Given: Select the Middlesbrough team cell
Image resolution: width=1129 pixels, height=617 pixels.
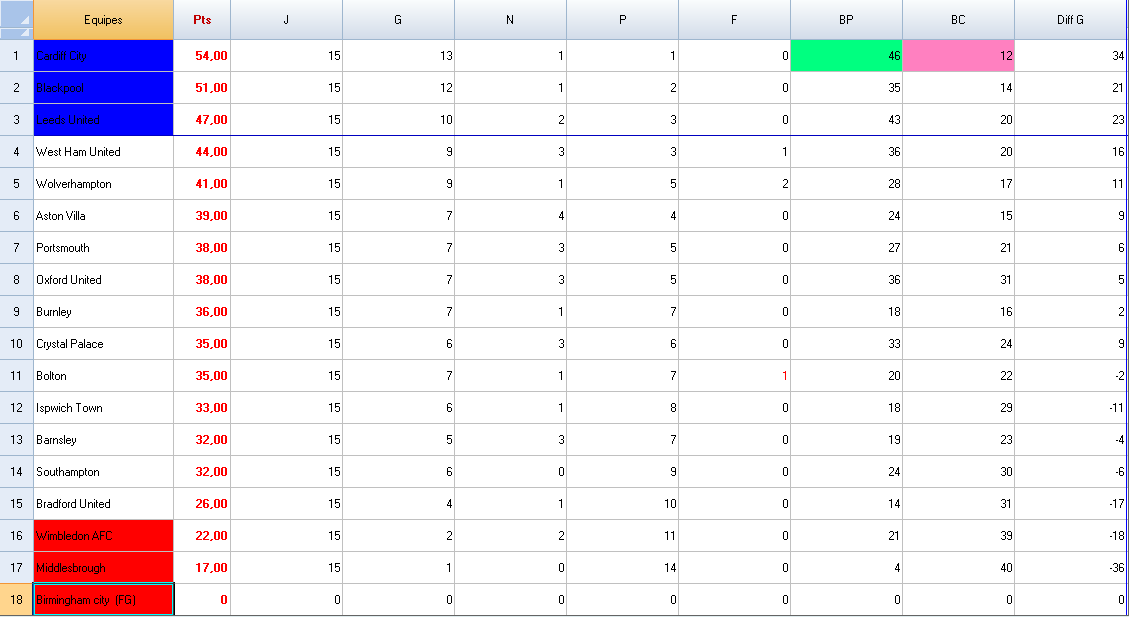Looking at the screenshot, I should point(103,568).
